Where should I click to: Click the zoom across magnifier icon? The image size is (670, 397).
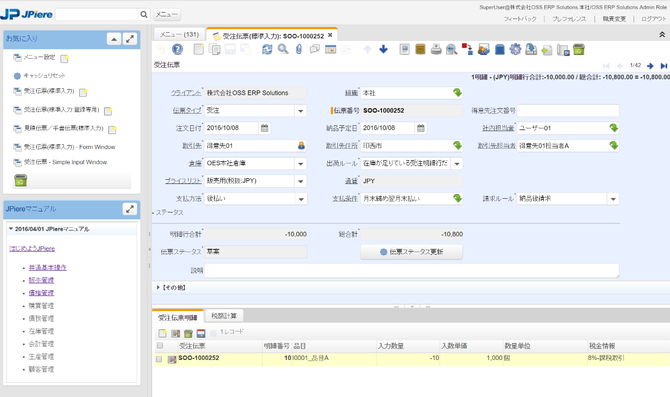[x=452, y=49]
